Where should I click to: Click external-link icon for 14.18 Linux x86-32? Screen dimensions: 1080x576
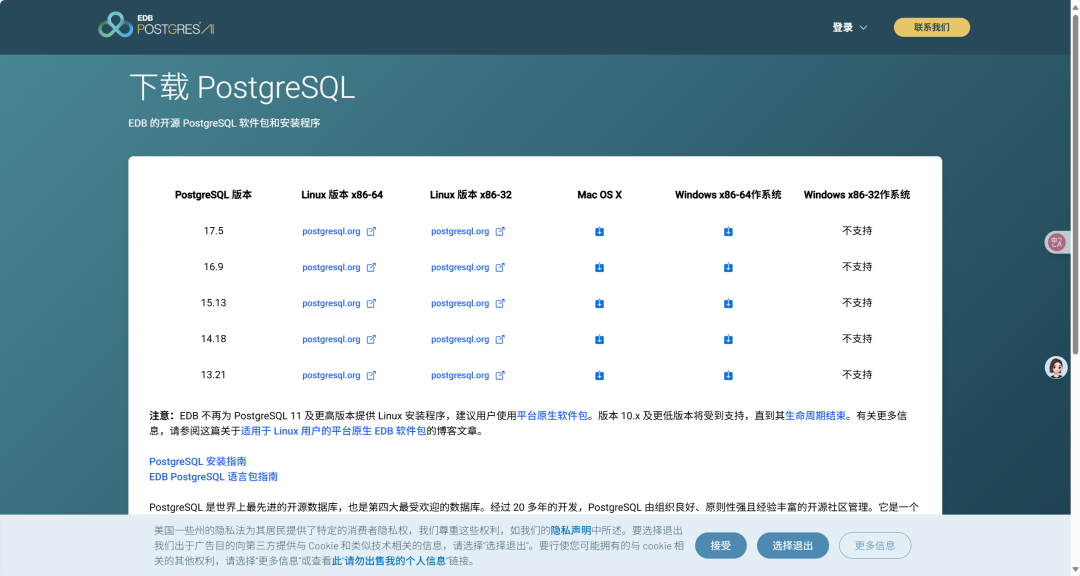(500, 339)
